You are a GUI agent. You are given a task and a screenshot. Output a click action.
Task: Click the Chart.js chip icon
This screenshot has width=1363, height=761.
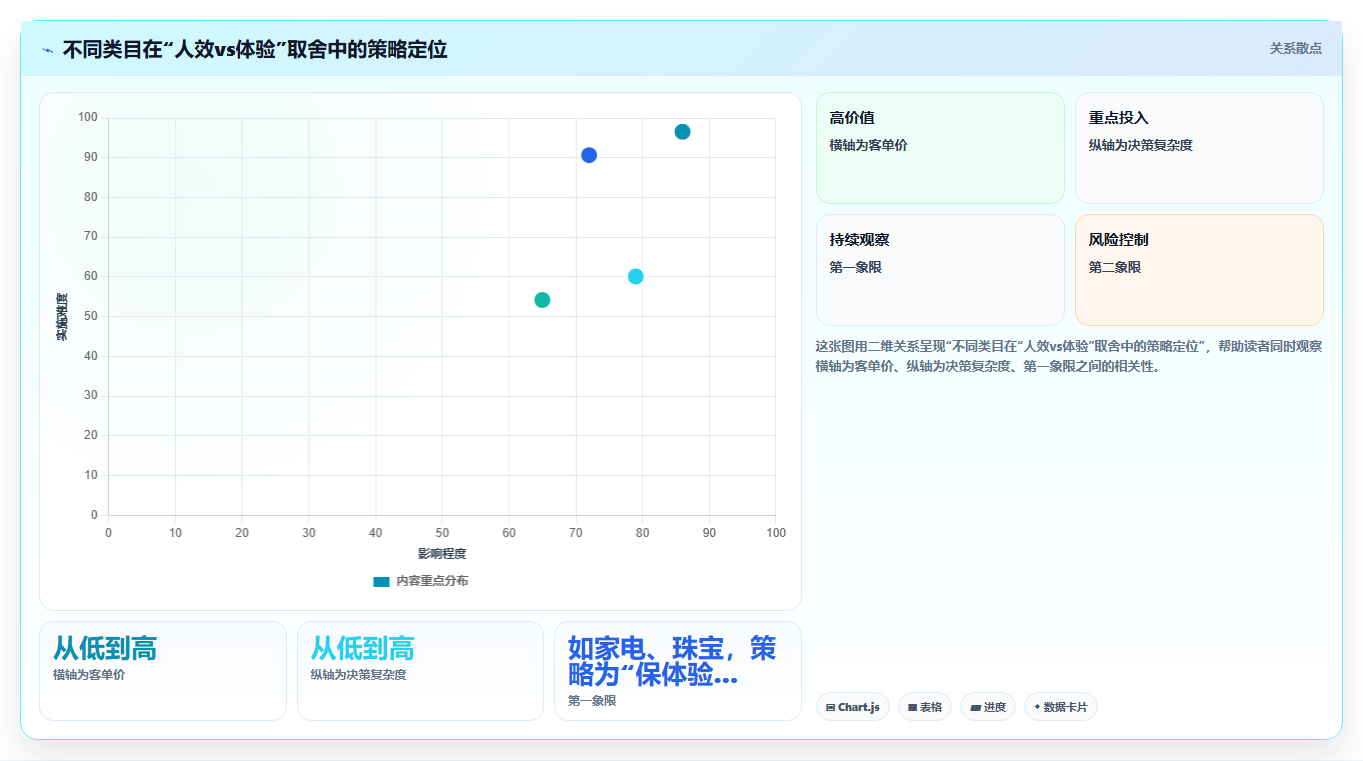pos(830,707)
